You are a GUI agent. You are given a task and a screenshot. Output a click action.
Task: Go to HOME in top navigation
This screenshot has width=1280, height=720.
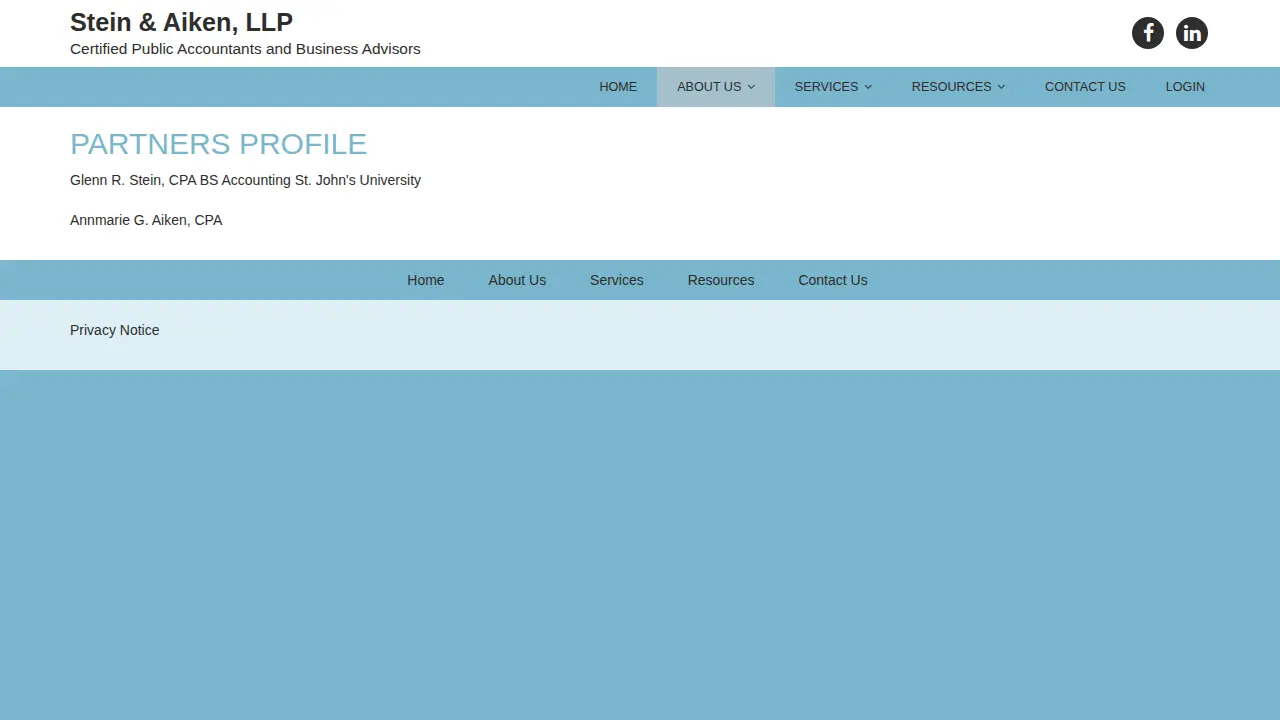pos(618,87)
